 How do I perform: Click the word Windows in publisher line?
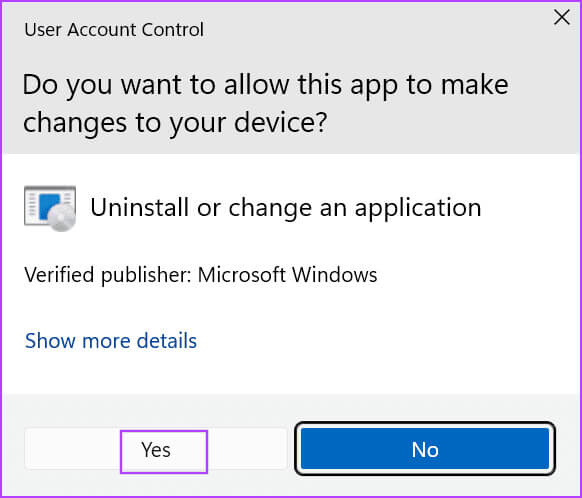[334, 275]
